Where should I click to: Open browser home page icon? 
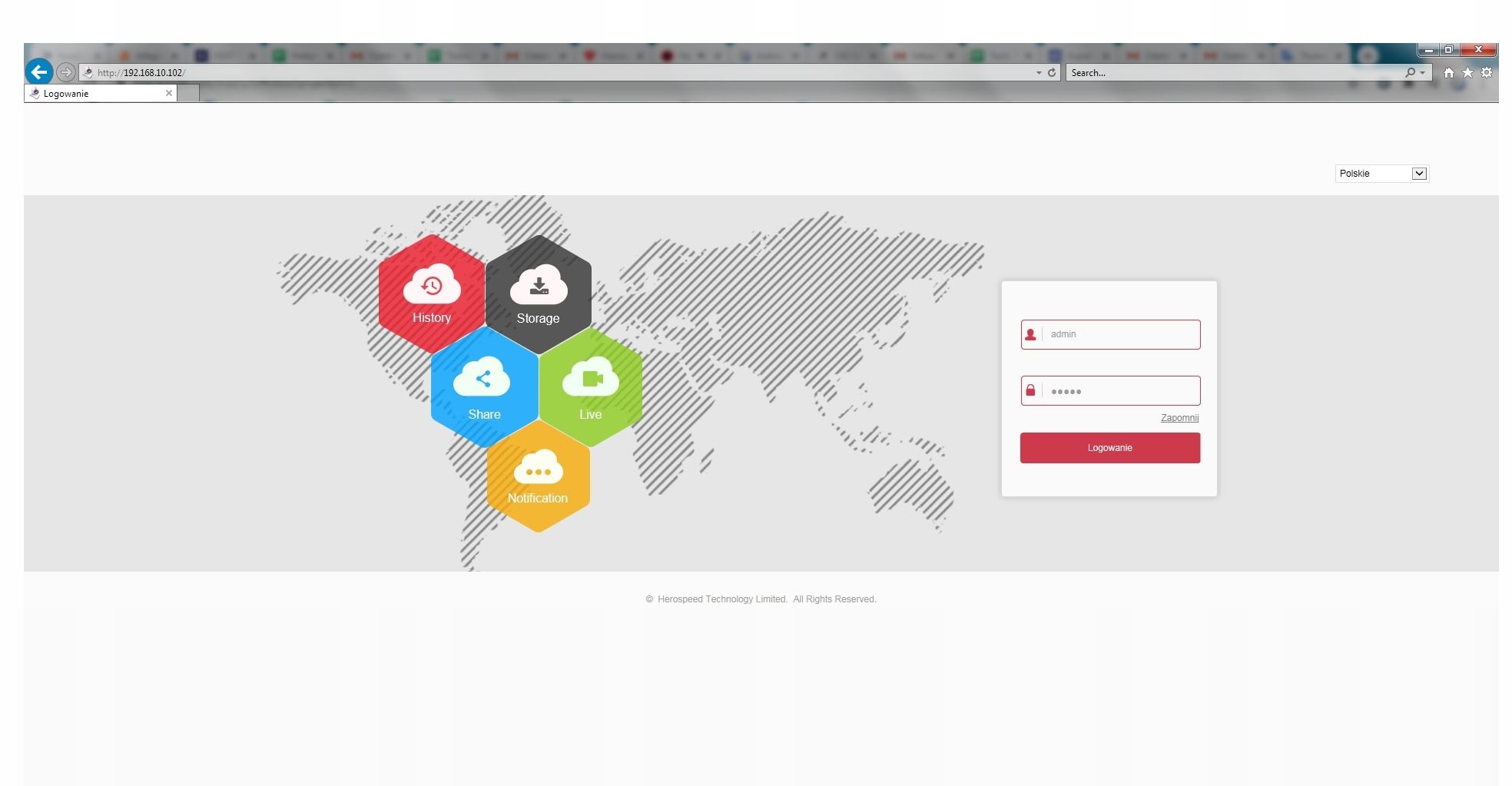tap(1448, 72)
